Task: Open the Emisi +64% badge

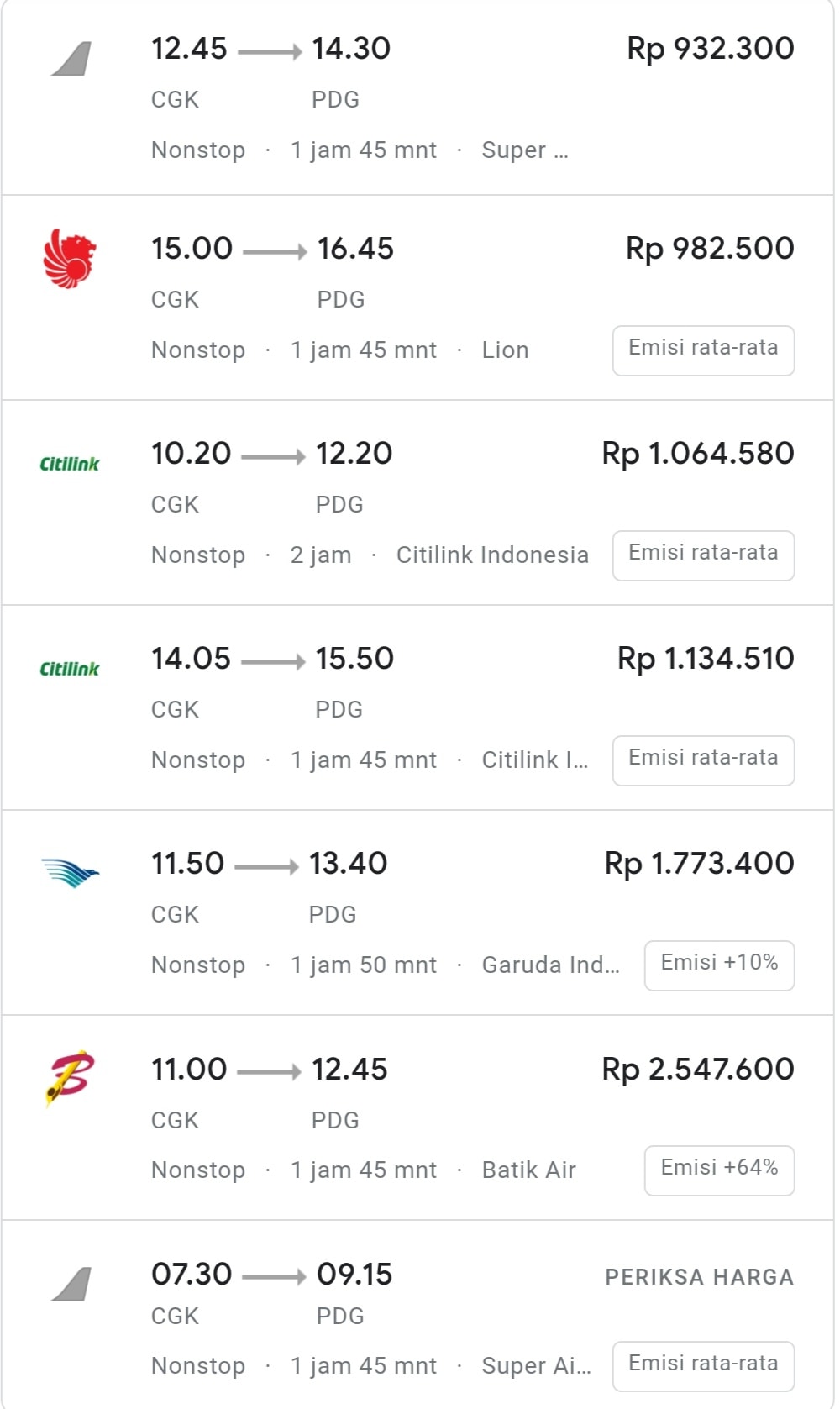Action: tap(719, 1170)
